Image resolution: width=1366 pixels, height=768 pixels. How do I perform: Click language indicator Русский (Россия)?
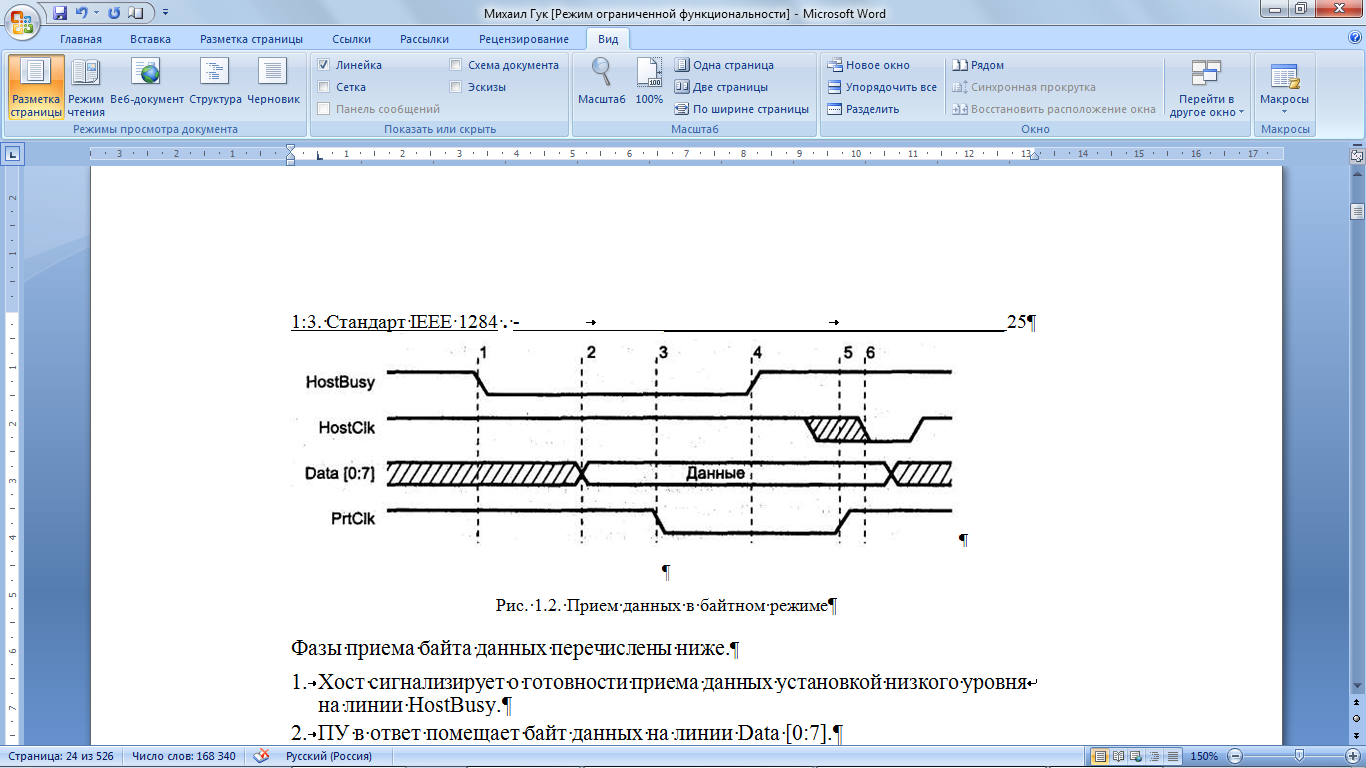pos(328,756)
